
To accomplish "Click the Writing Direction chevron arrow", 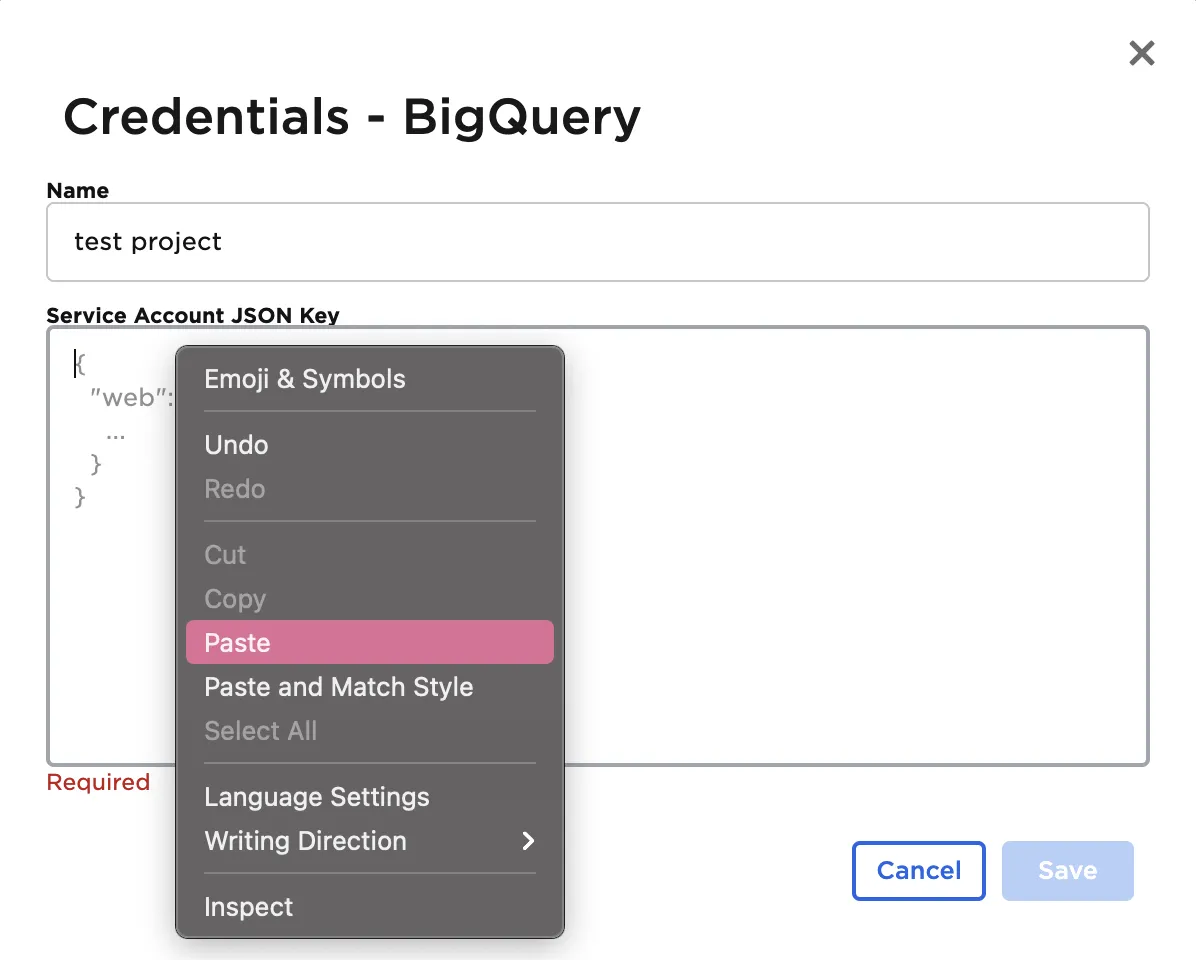I will click(528, 841).
